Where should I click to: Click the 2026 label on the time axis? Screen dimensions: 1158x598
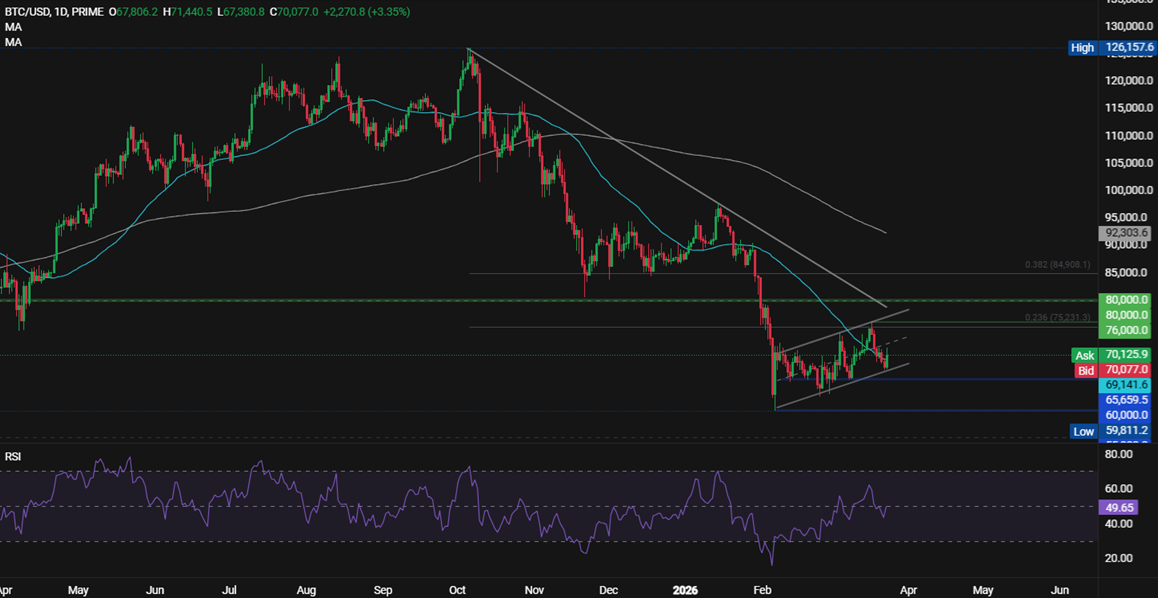point(685,590)
